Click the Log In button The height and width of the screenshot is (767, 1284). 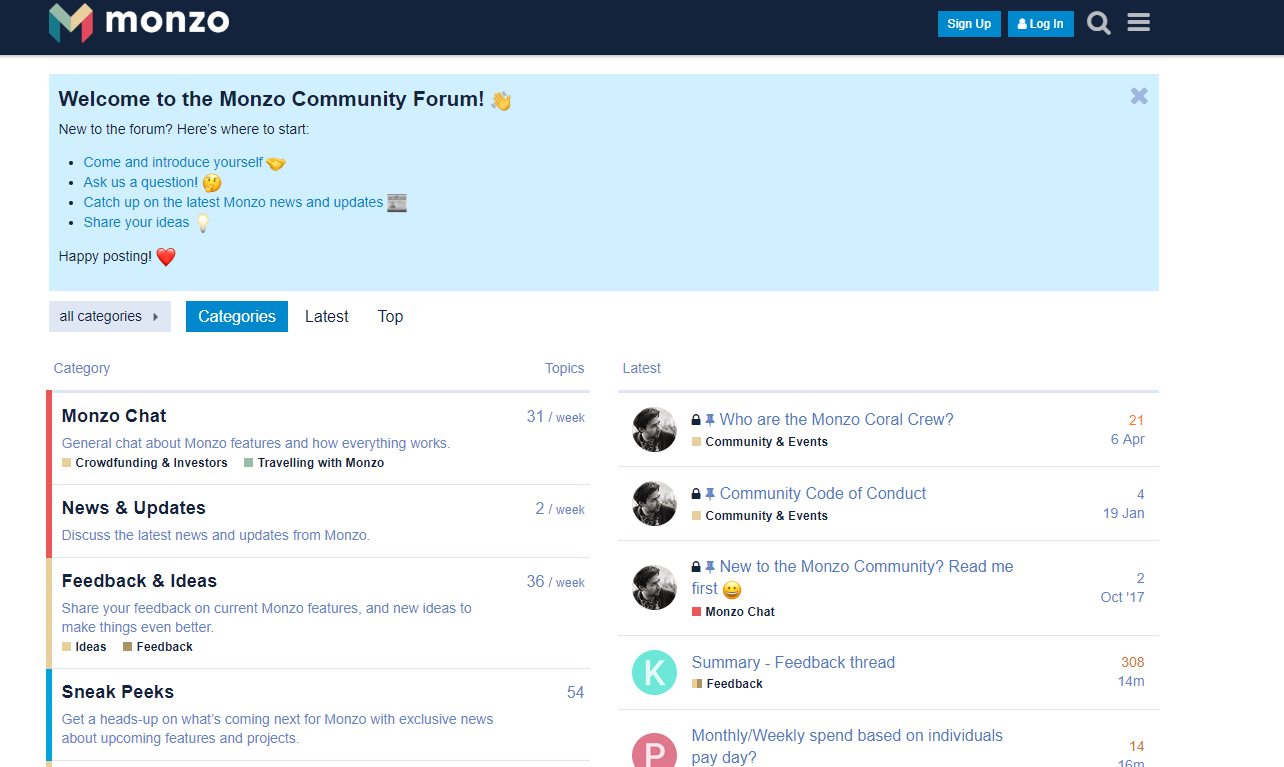click(1041, 24)
